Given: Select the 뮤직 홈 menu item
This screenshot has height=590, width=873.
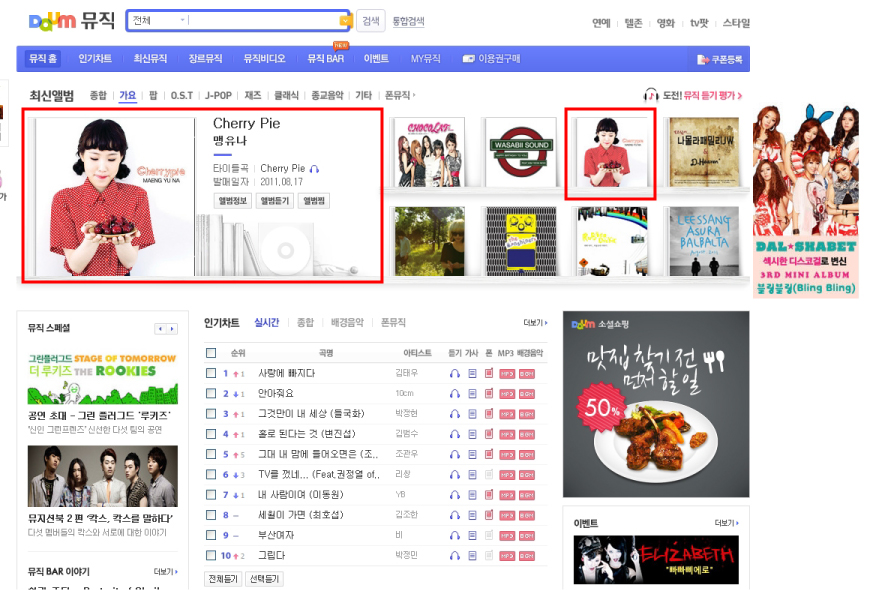Looking at the screenshot, I should (43, 58).
